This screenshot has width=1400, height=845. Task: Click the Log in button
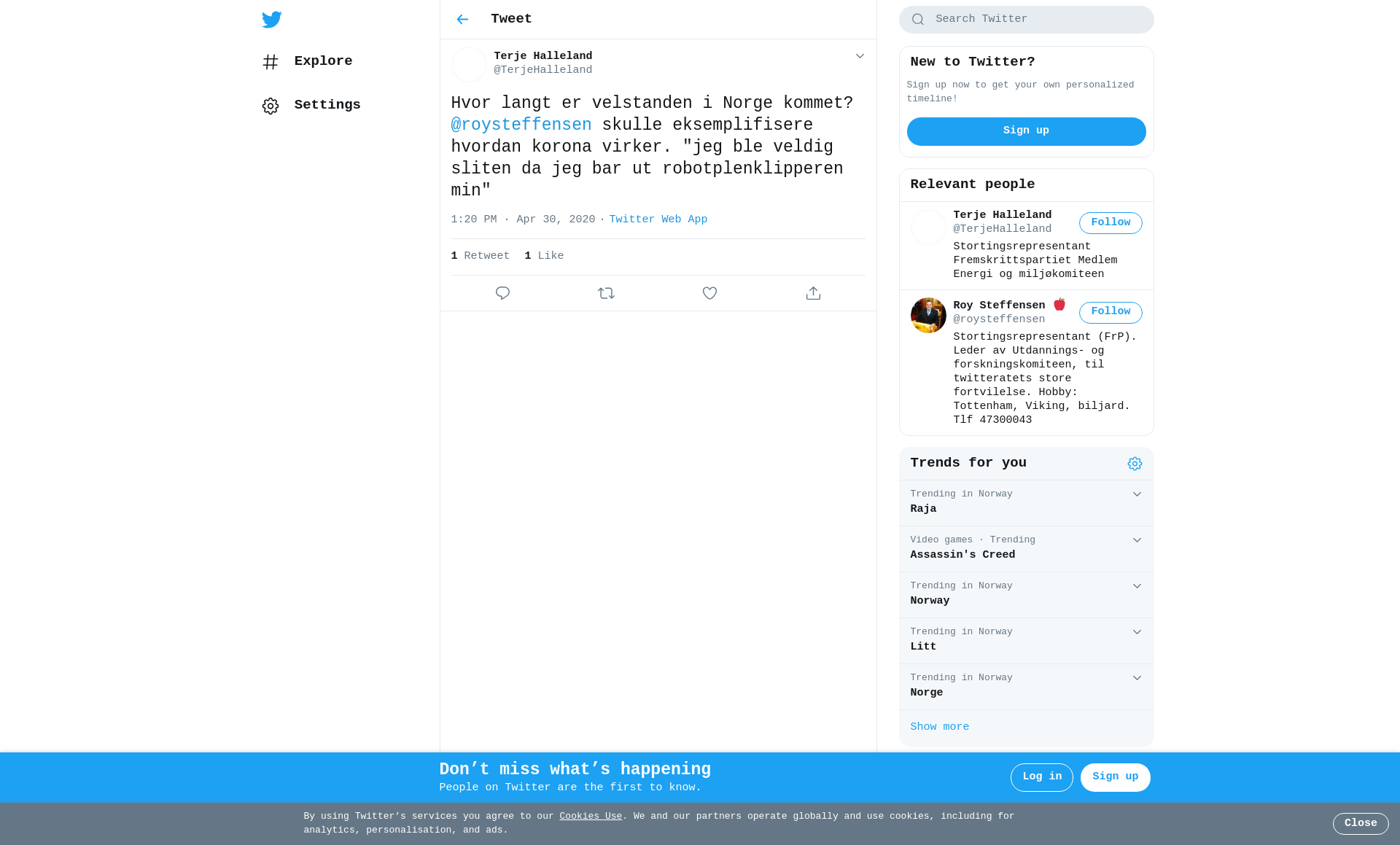pos(1041,777)
